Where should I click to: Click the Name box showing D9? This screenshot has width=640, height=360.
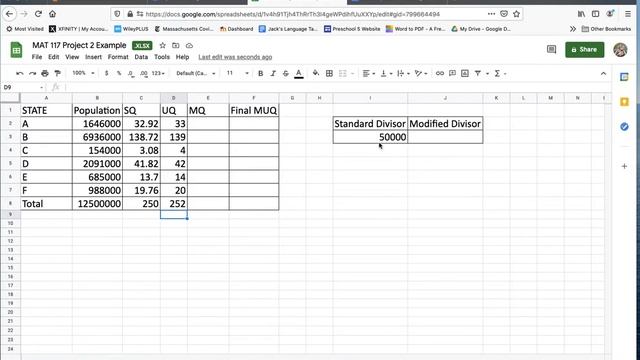(x=23, y=87)
